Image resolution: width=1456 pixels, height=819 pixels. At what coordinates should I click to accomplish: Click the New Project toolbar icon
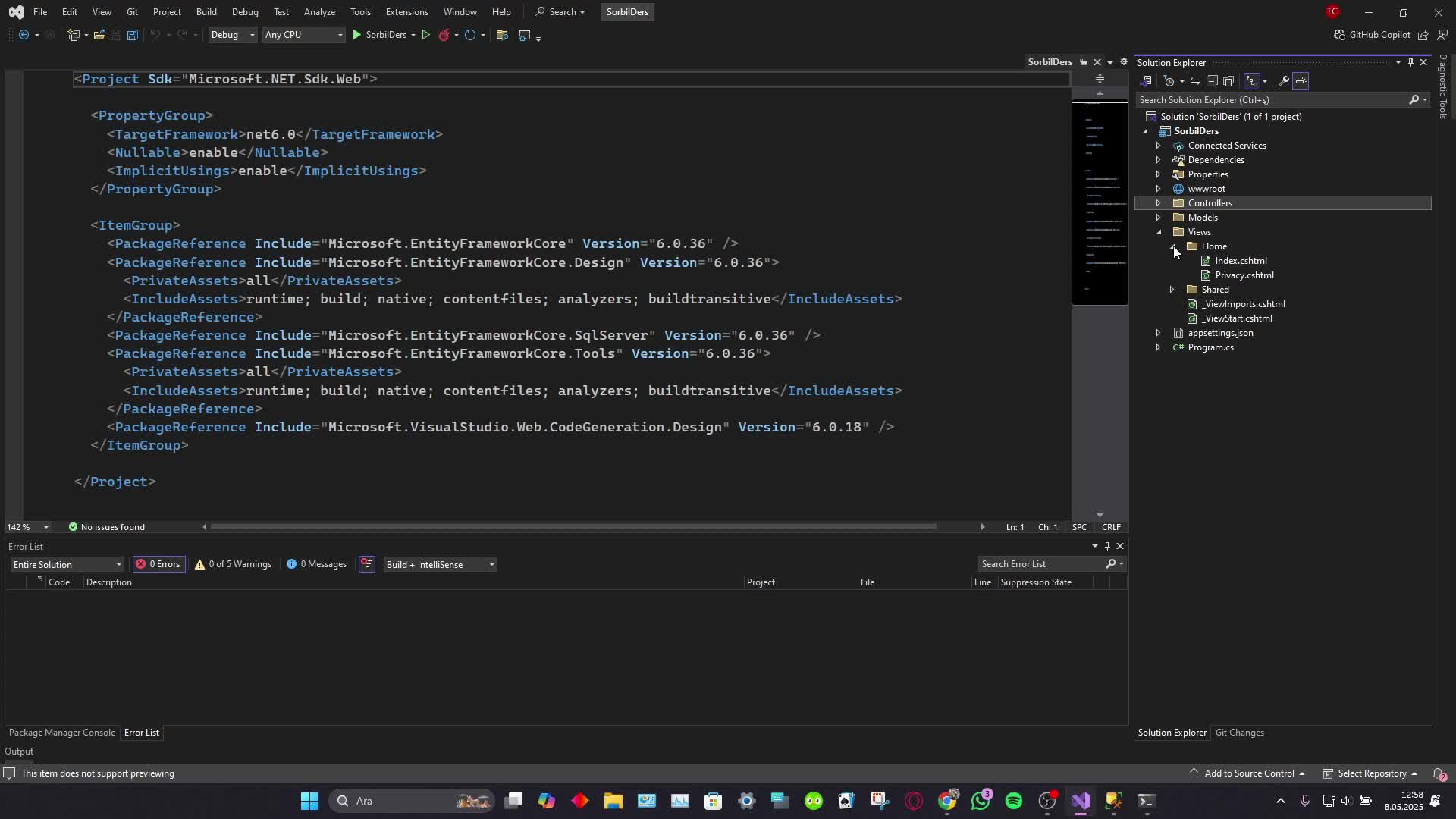(74, 35)
